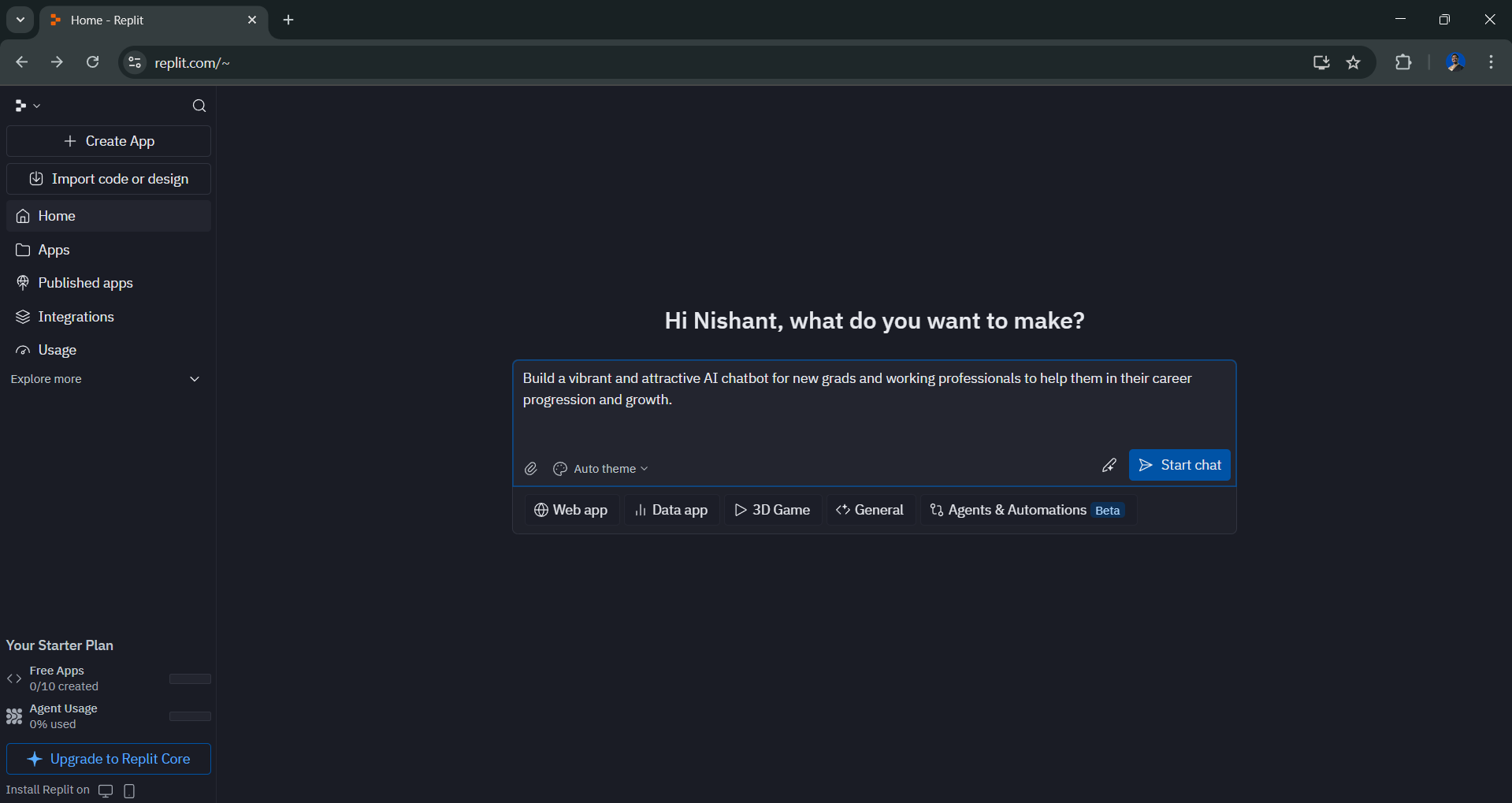Viewport: 1512px width, 803px height.
Task: Open Apps in the sidebar
Action: tap(109, 250)
